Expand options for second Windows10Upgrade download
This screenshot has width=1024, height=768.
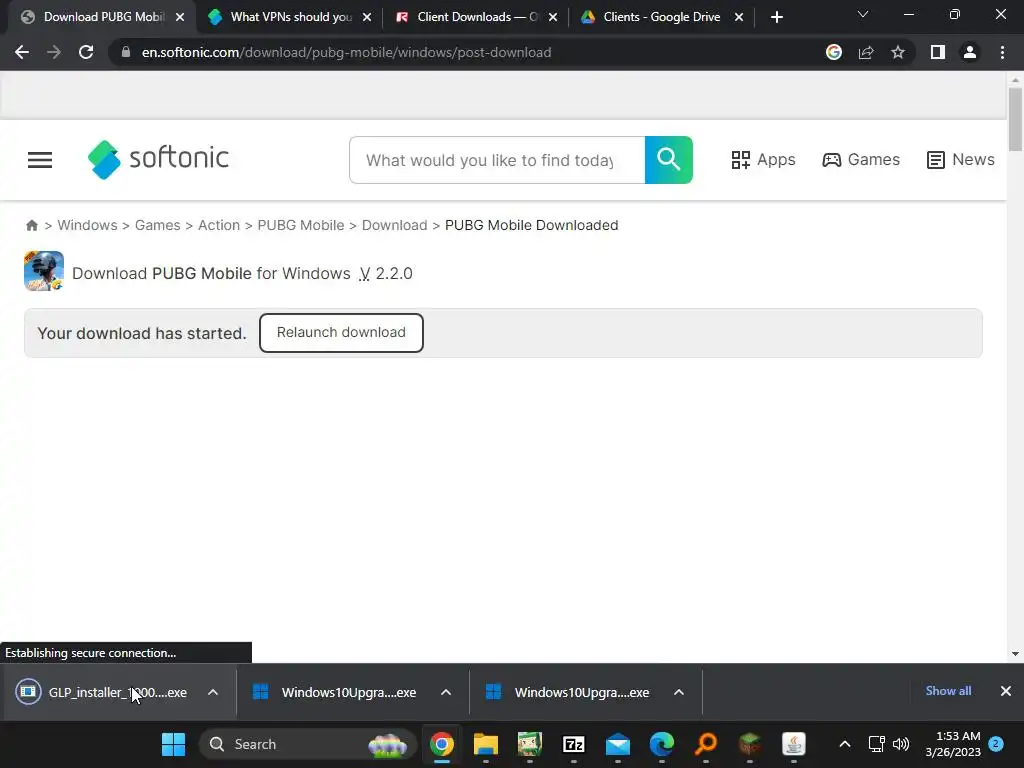click(x=679, y=692)
